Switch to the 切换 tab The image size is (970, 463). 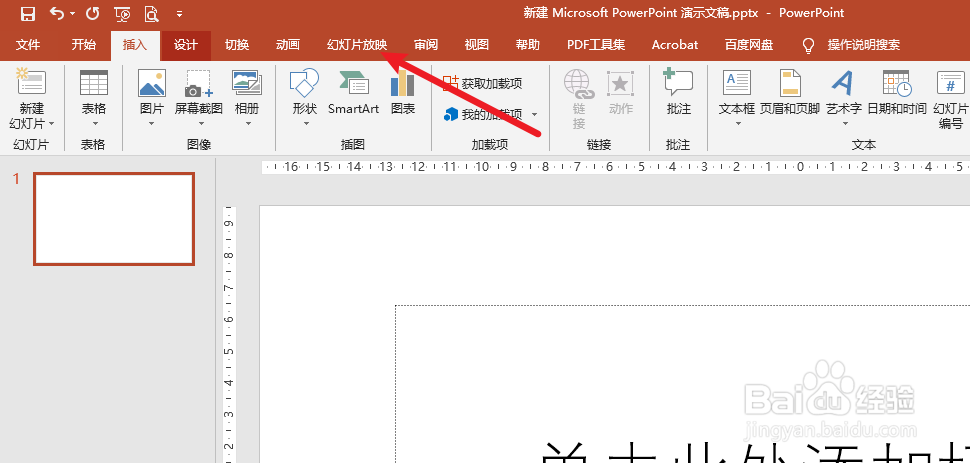(x=237, y=45)
